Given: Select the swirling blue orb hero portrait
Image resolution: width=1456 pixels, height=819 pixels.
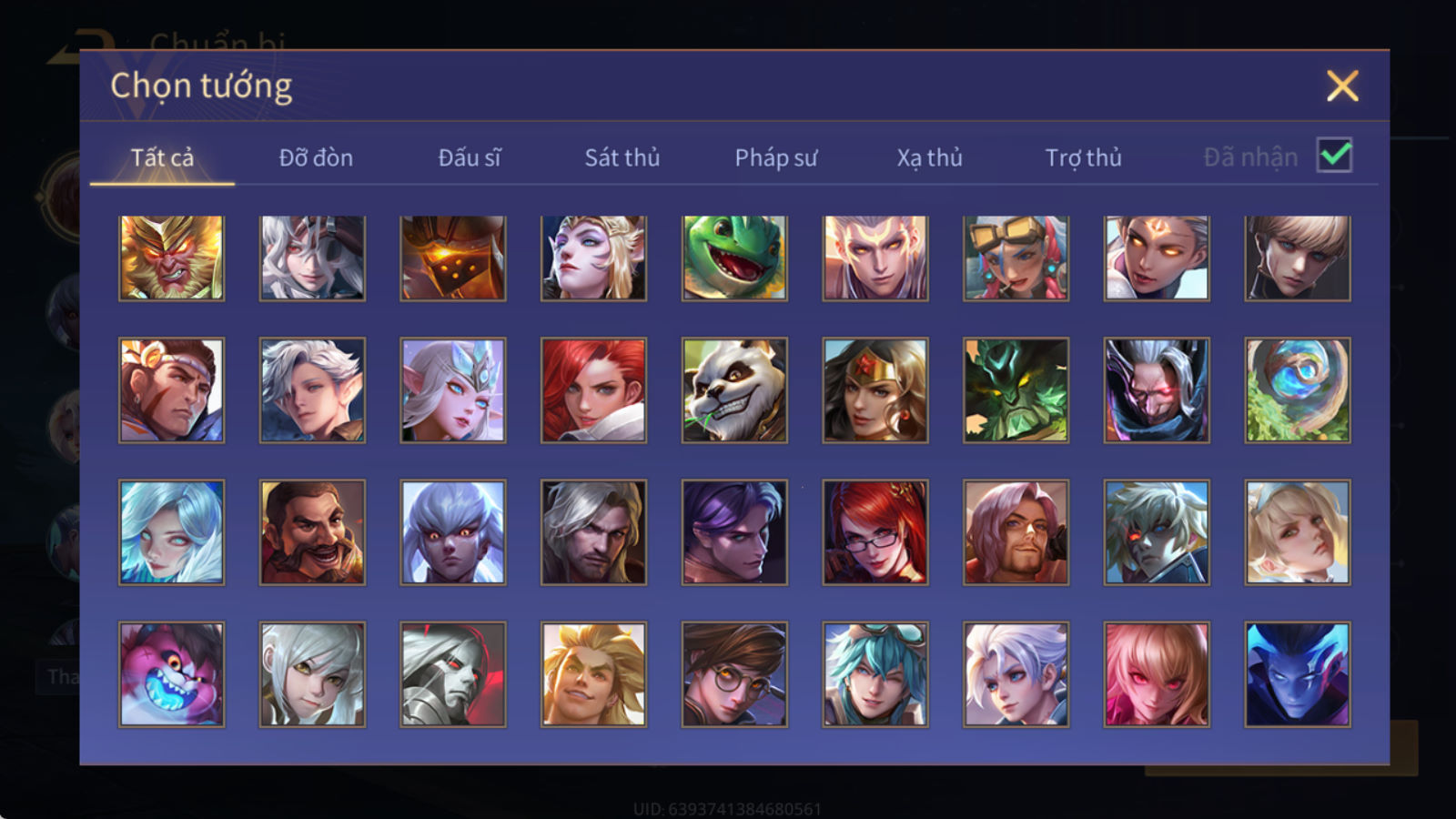Looking at the screenshot, I should pos(1298,390).
